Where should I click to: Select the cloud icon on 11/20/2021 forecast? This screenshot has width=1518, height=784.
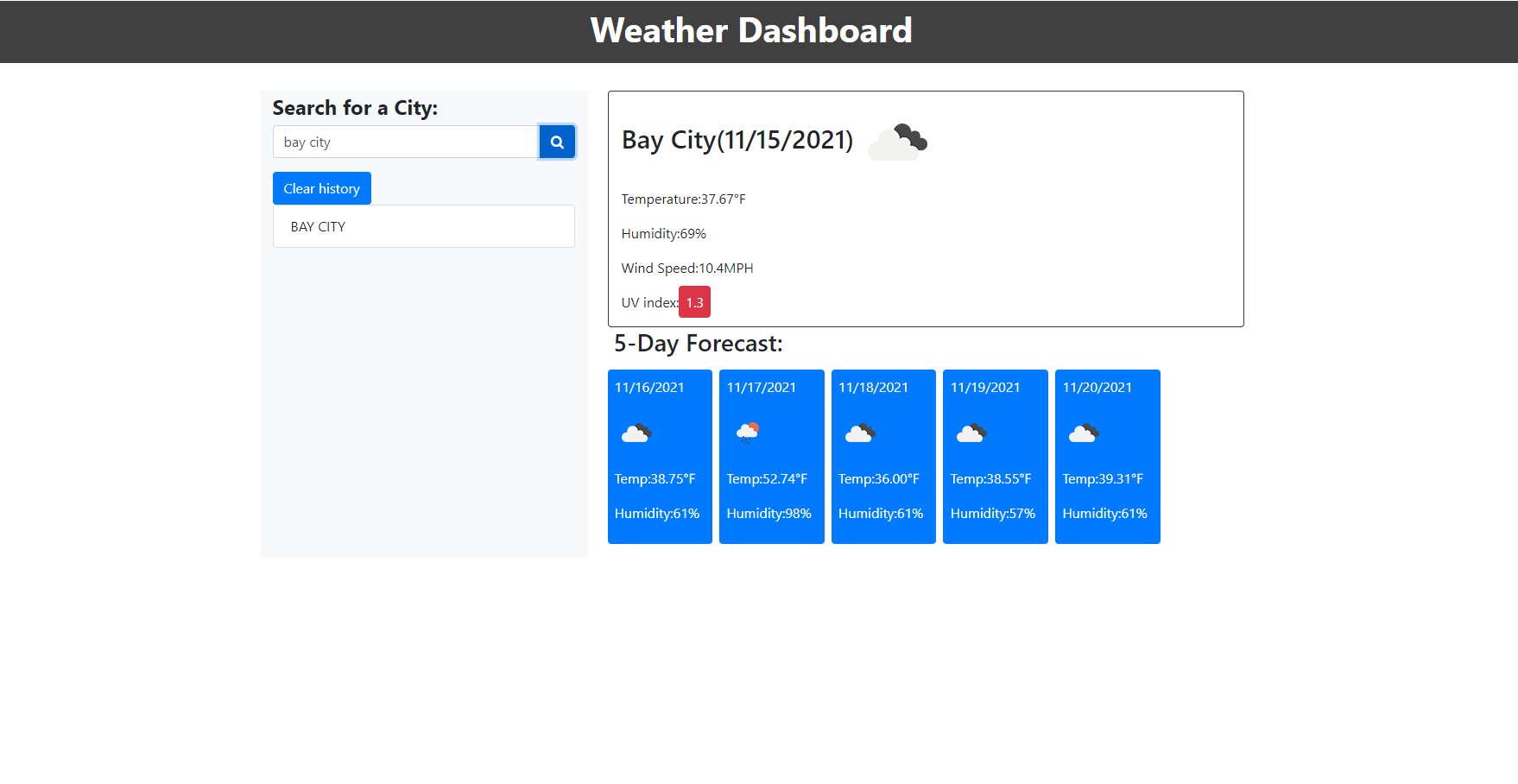point(1084,433)
